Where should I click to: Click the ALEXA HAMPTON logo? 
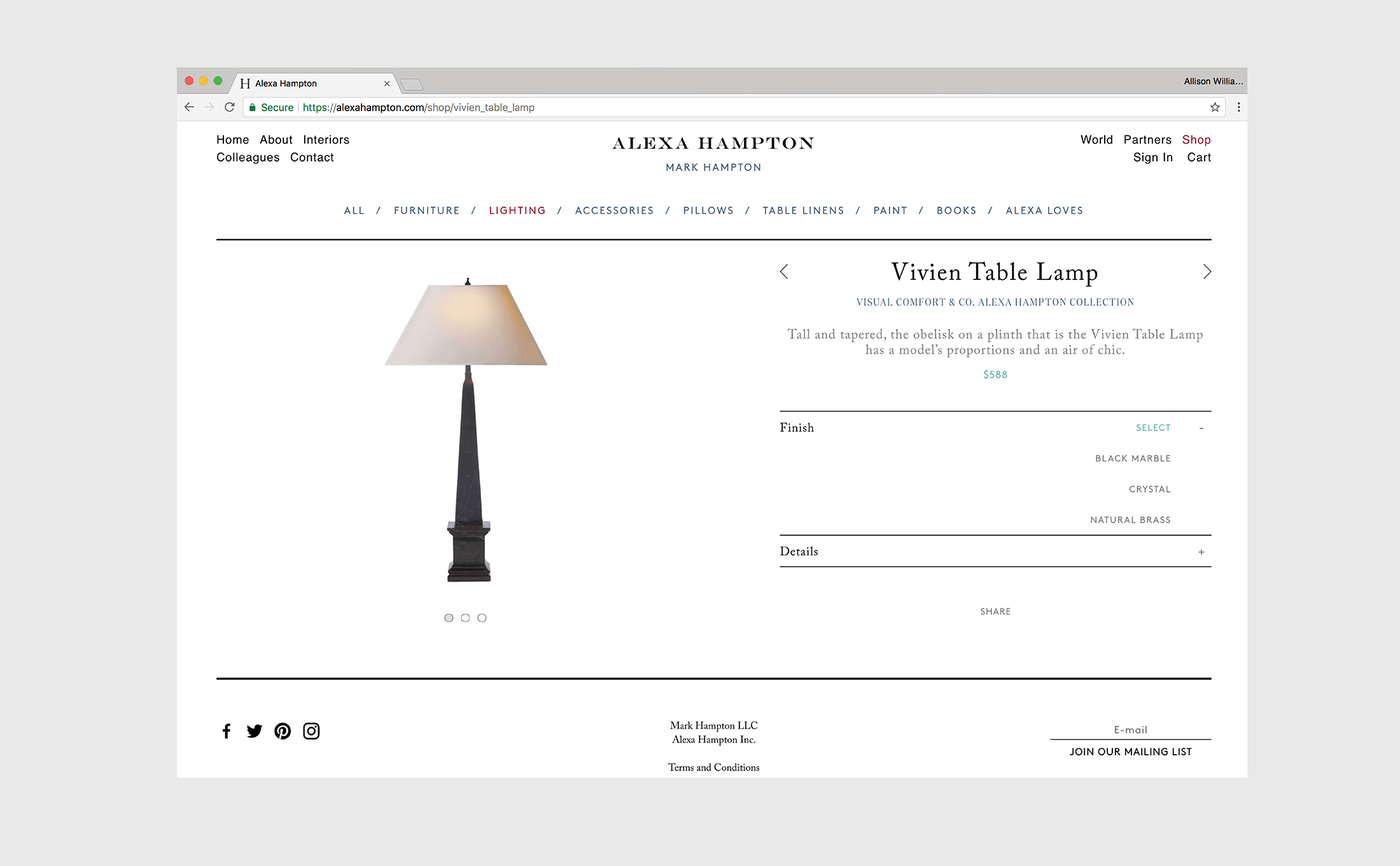(x=713, y=144)
